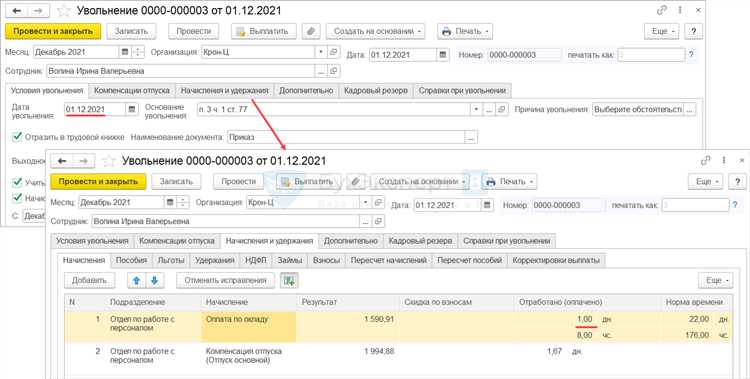Go forward using the arrow in back window
Image resolution: width=750 pixels, height=379 pixels.
point(39,11)
